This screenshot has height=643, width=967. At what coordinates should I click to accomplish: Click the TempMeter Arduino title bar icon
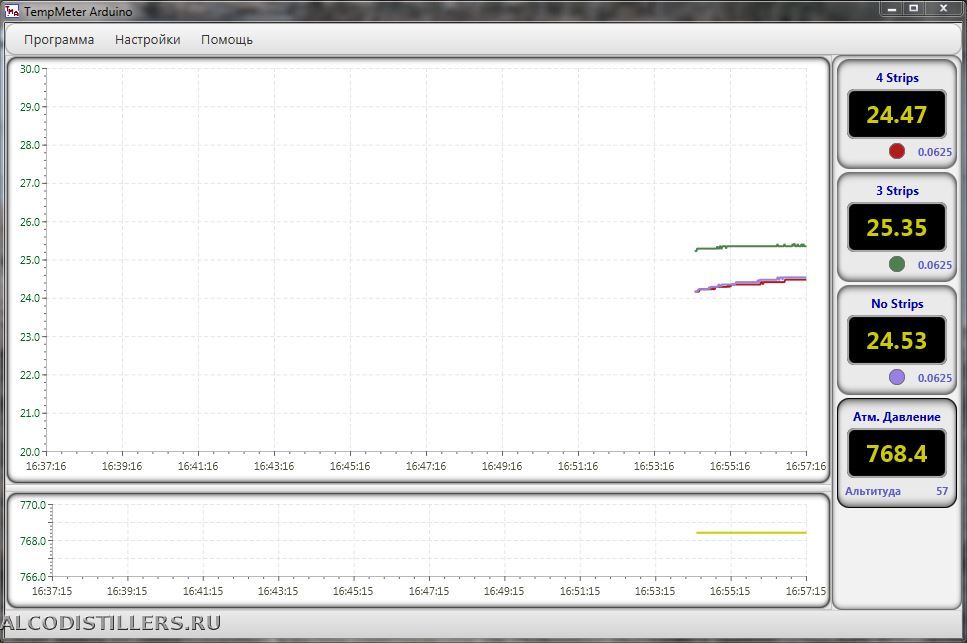click(x=12, y=10)
